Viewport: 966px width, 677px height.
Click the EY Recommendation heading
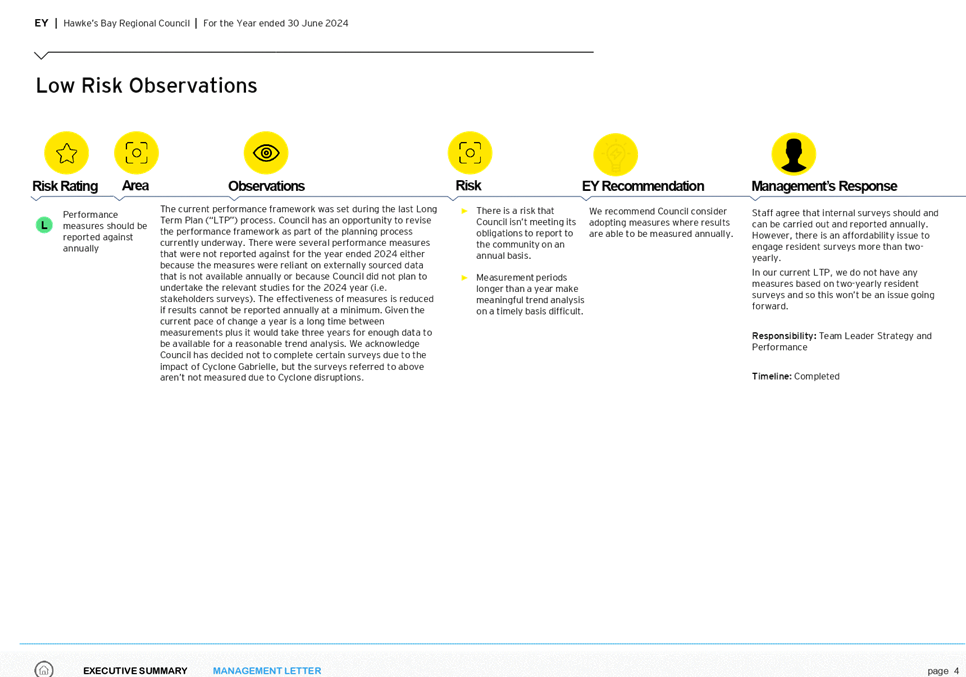coord(643,186)
